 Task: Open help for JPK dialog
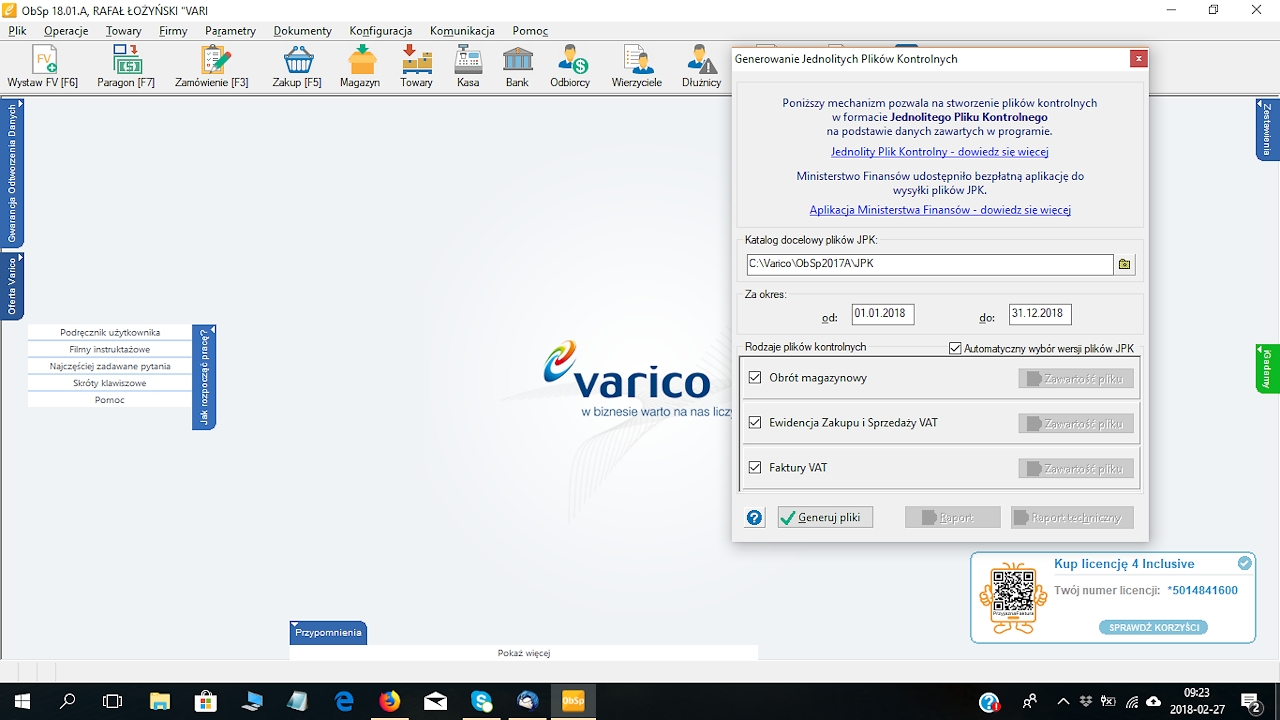755,517
